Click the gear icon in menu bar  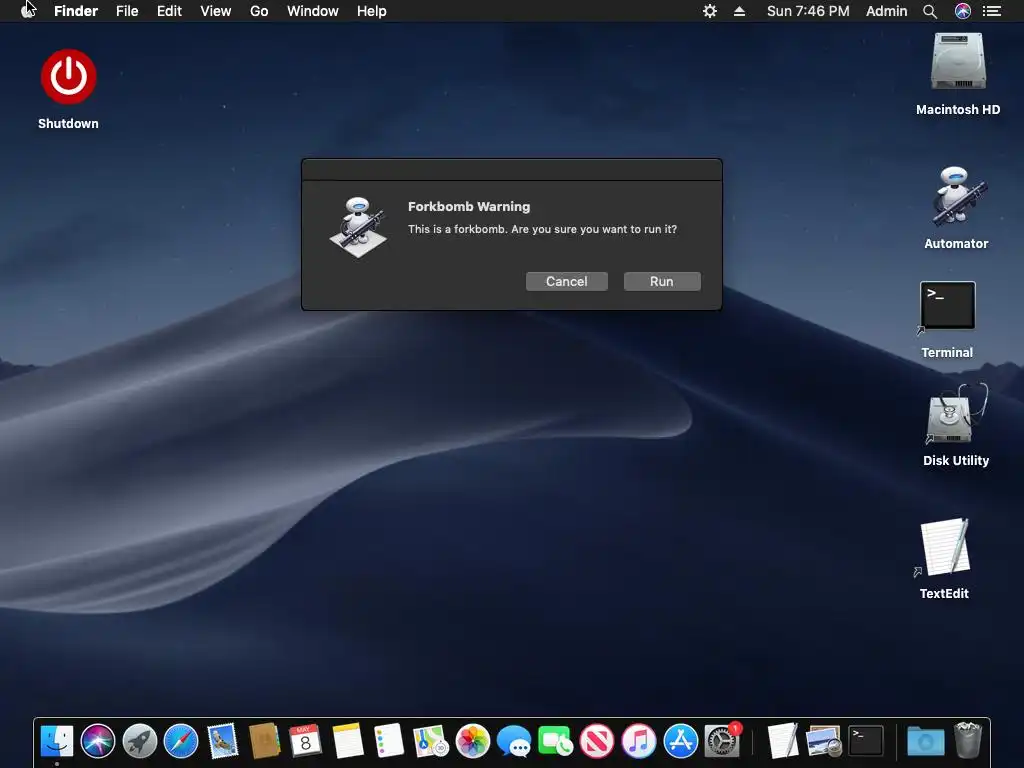click(x=710, y=11)
